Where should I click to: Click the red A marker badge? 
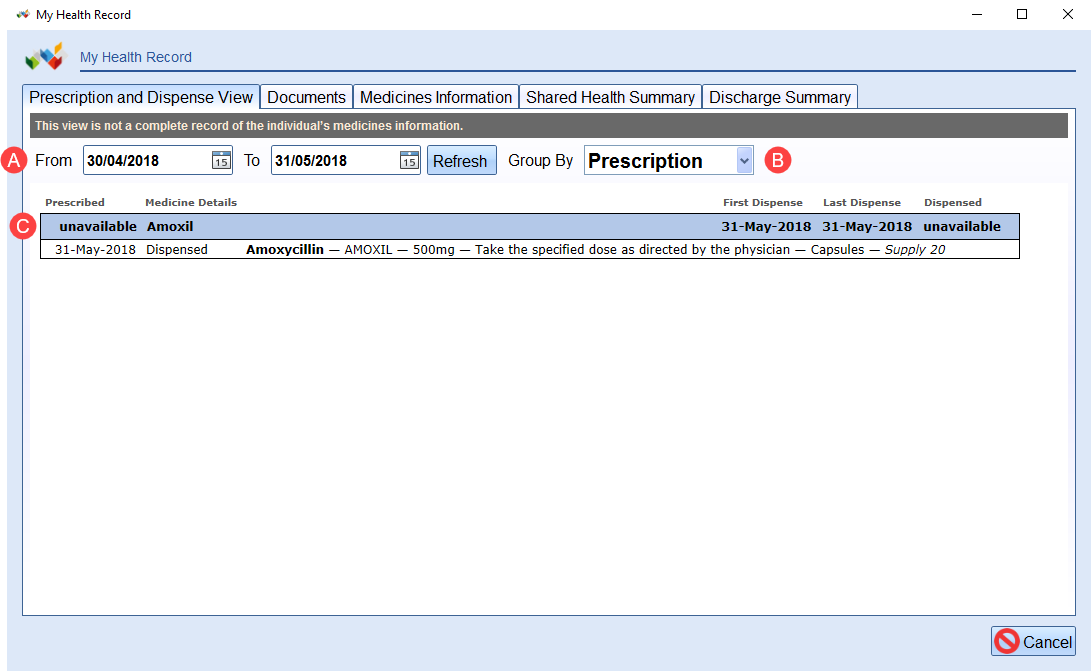[13, 159]
